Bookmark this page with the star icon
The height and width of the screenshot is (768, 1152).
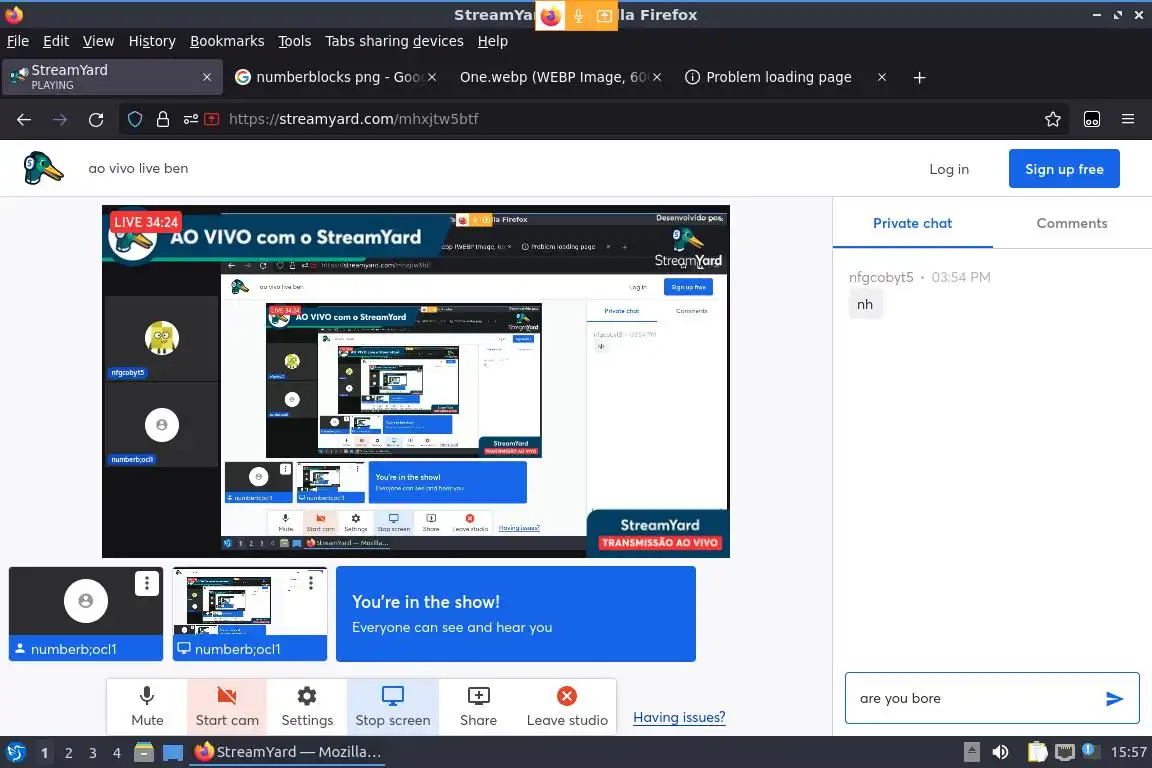tap(1053, 119)
